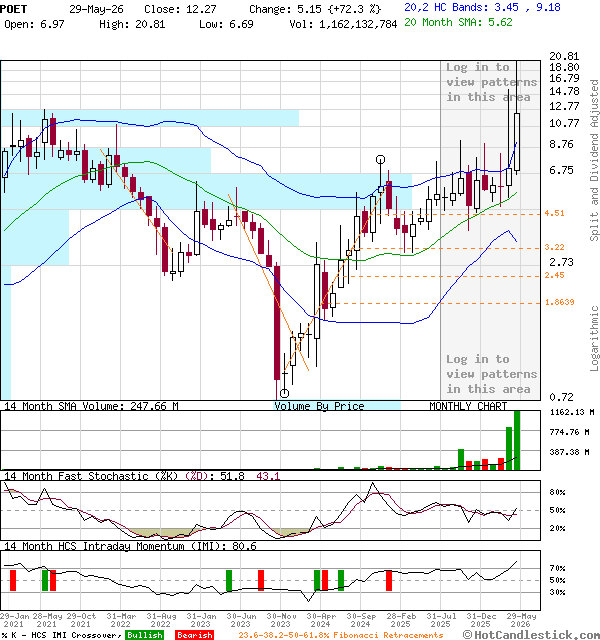The height and width of the screenshot is (640, 600).
Task: Click the 4.51 Fibonacci level label
Action: pos(554,213)
